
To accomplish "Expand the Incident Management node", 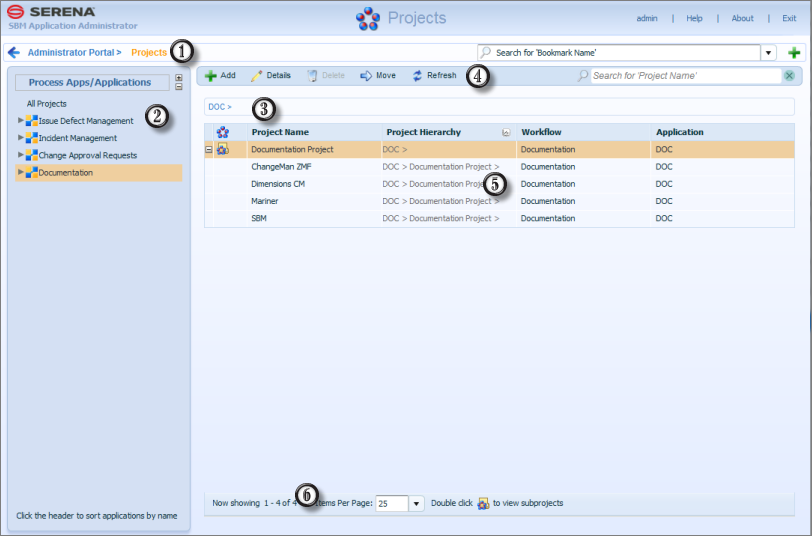I will (x=21, y=137).
